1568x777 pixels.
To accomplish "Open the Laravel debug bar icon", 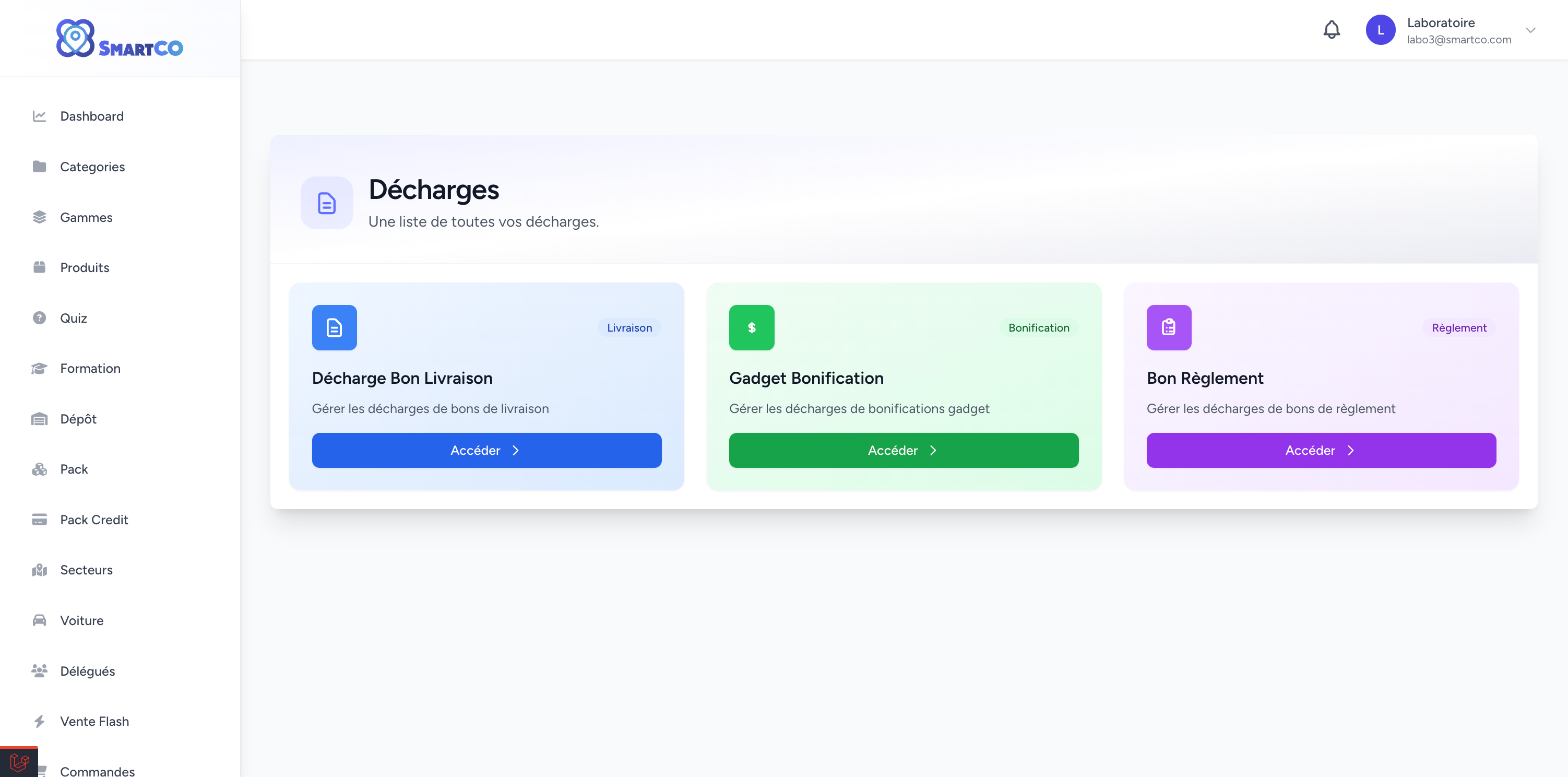I will click(19, 762).
